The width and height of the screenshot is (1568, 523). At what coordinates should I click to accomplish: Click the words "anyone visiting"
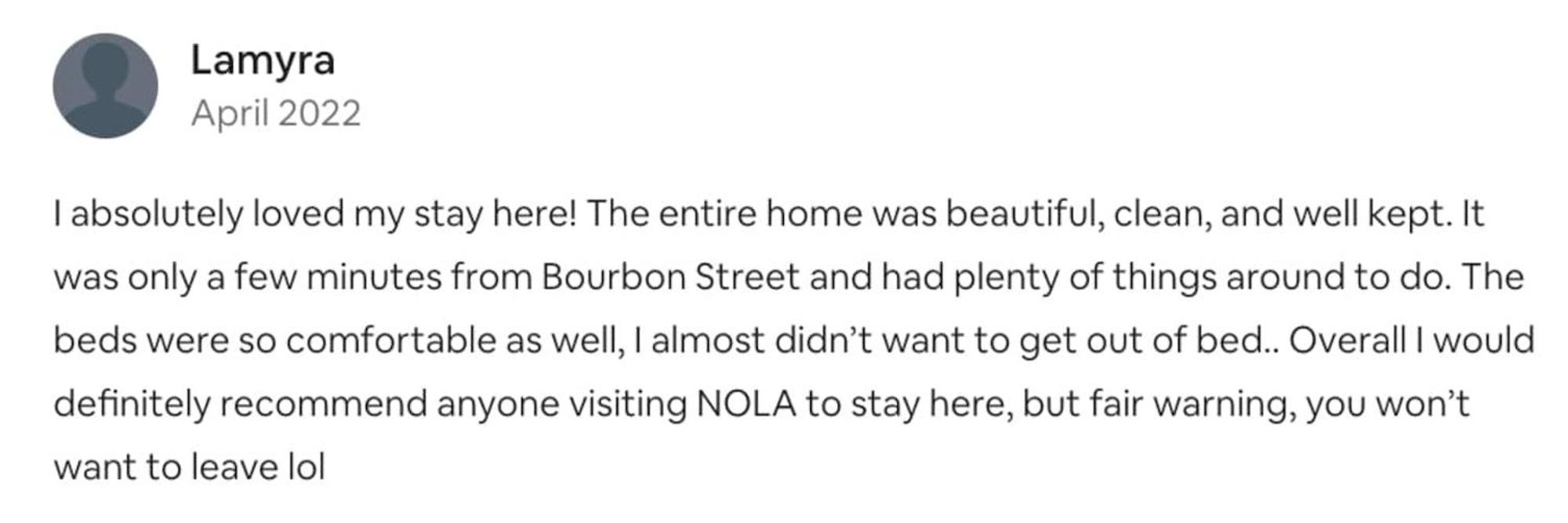pyautogui.click(x=561, y=405)
